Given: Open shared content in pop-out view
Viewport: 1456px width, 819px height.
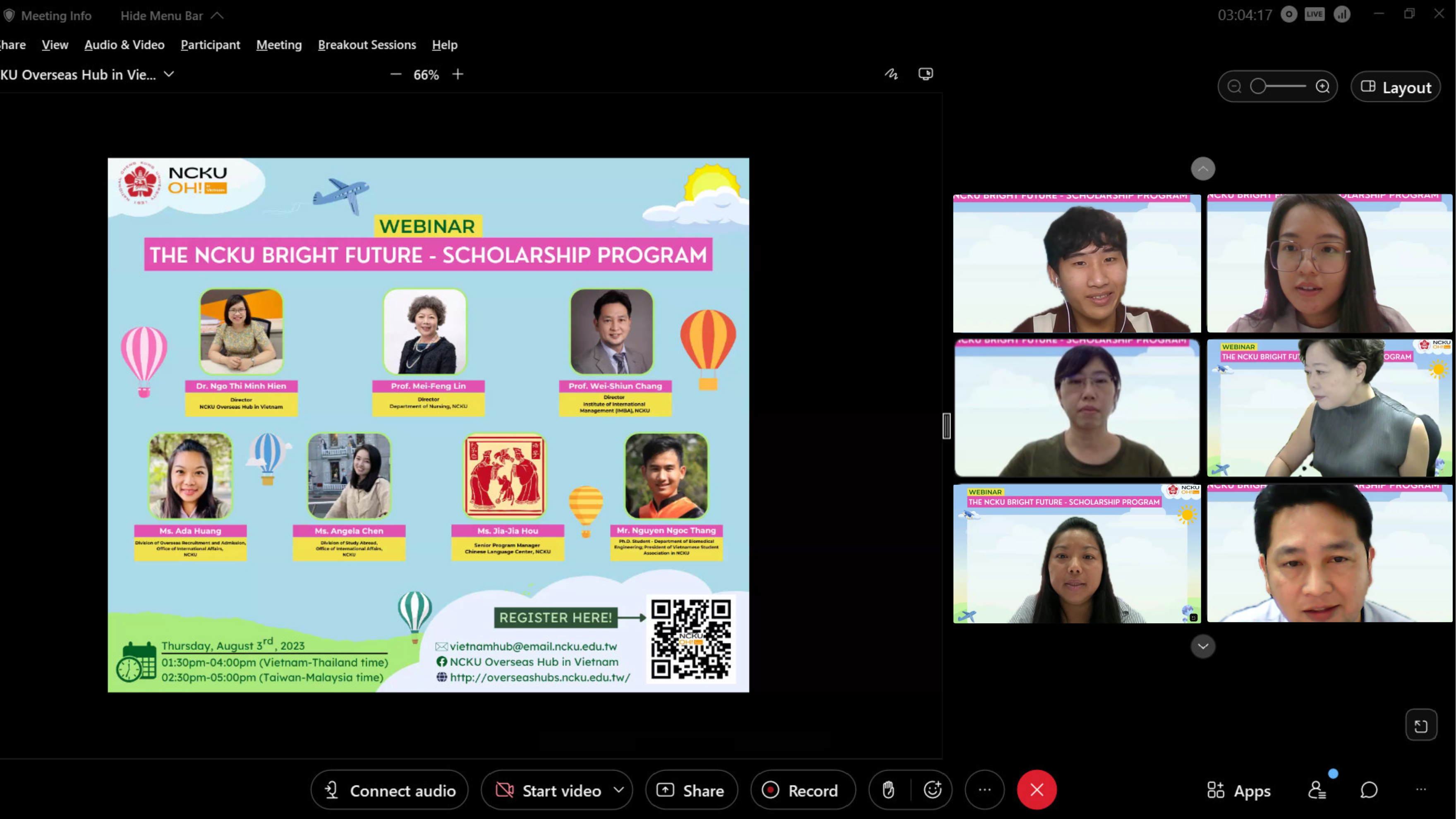Looking at the screenshot, I should coord(925,74).
